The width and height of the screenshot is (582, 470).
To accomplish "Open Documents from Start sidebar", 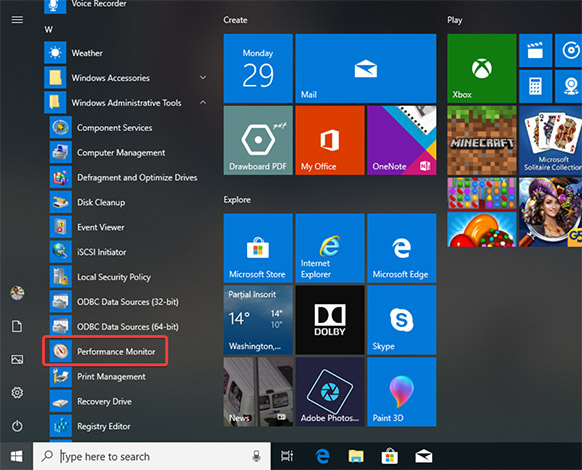I will tap(17, 326).
